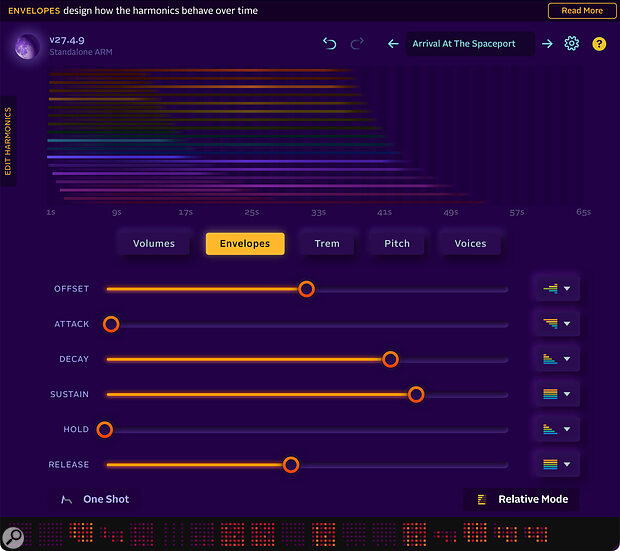Expand the ATTACK shape dropdown arrow
Viewport: 620px width, 551px height.
click(567, 324)
